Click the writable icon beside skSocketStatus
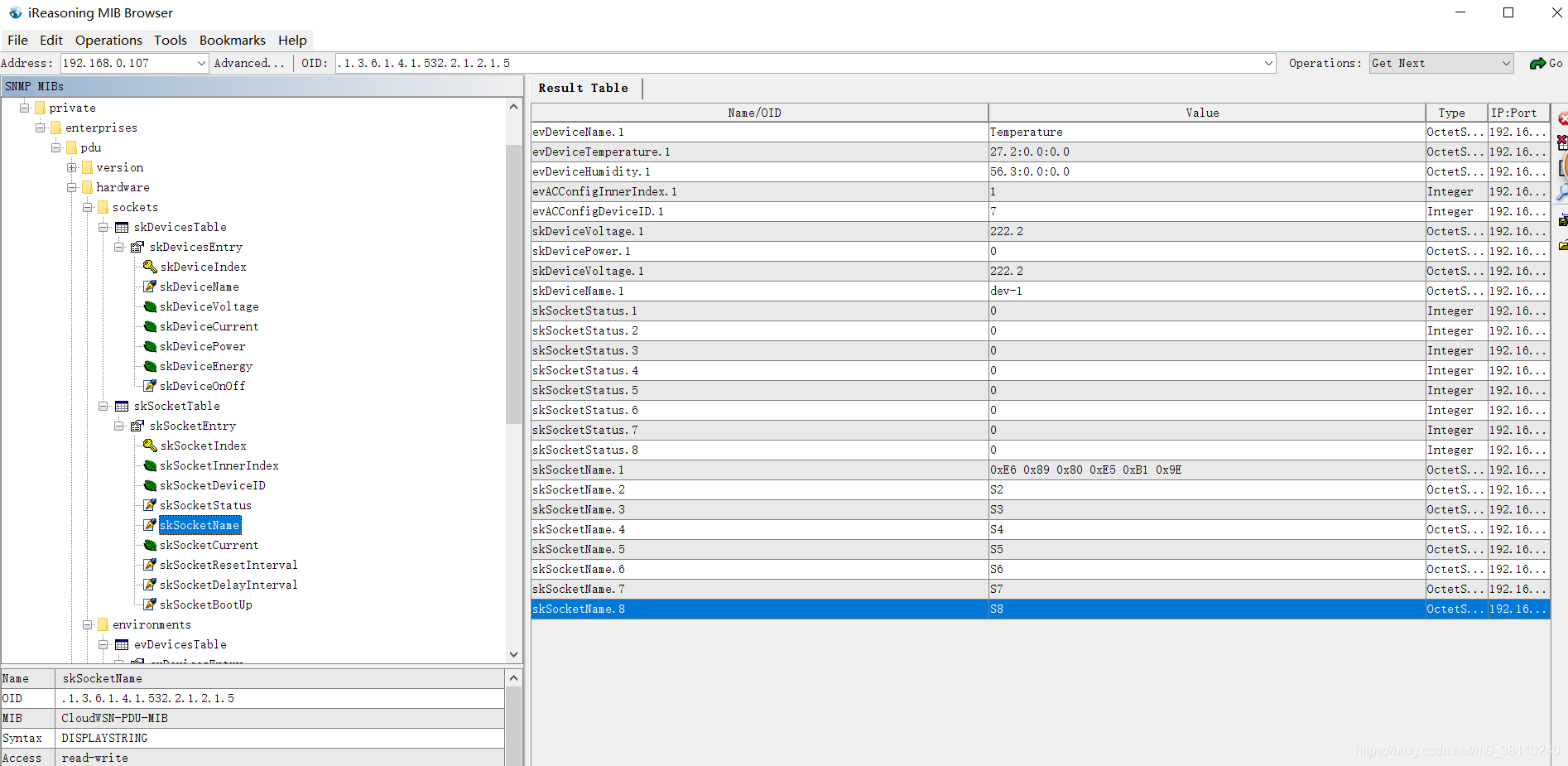Screen dimensions: 1568x766 pyautogui.click(x=150, y=505)
